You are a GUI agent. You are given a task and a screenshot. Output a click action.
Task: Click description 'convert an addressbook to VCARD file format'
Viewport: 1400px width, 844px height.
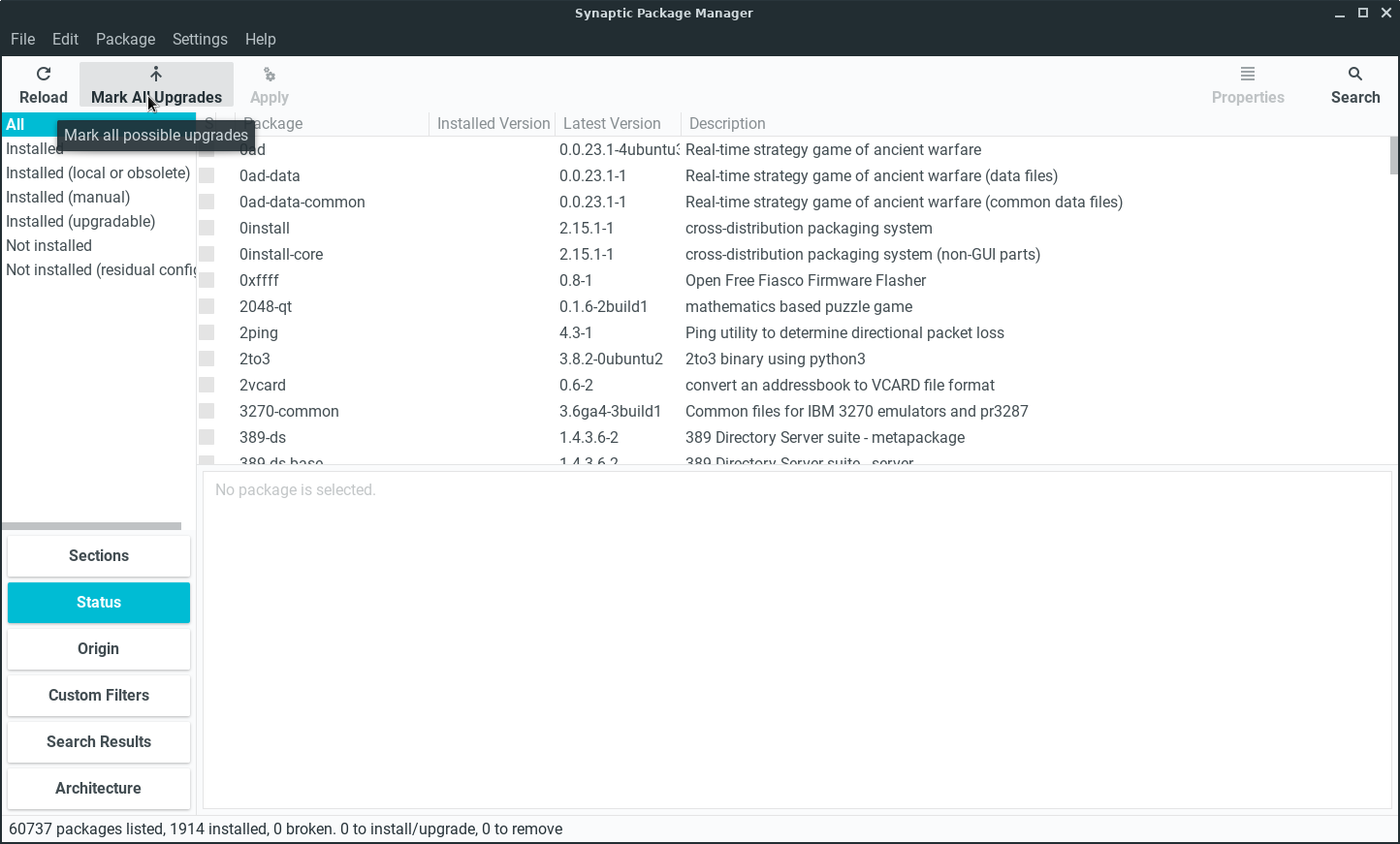(x=840, y=385)
